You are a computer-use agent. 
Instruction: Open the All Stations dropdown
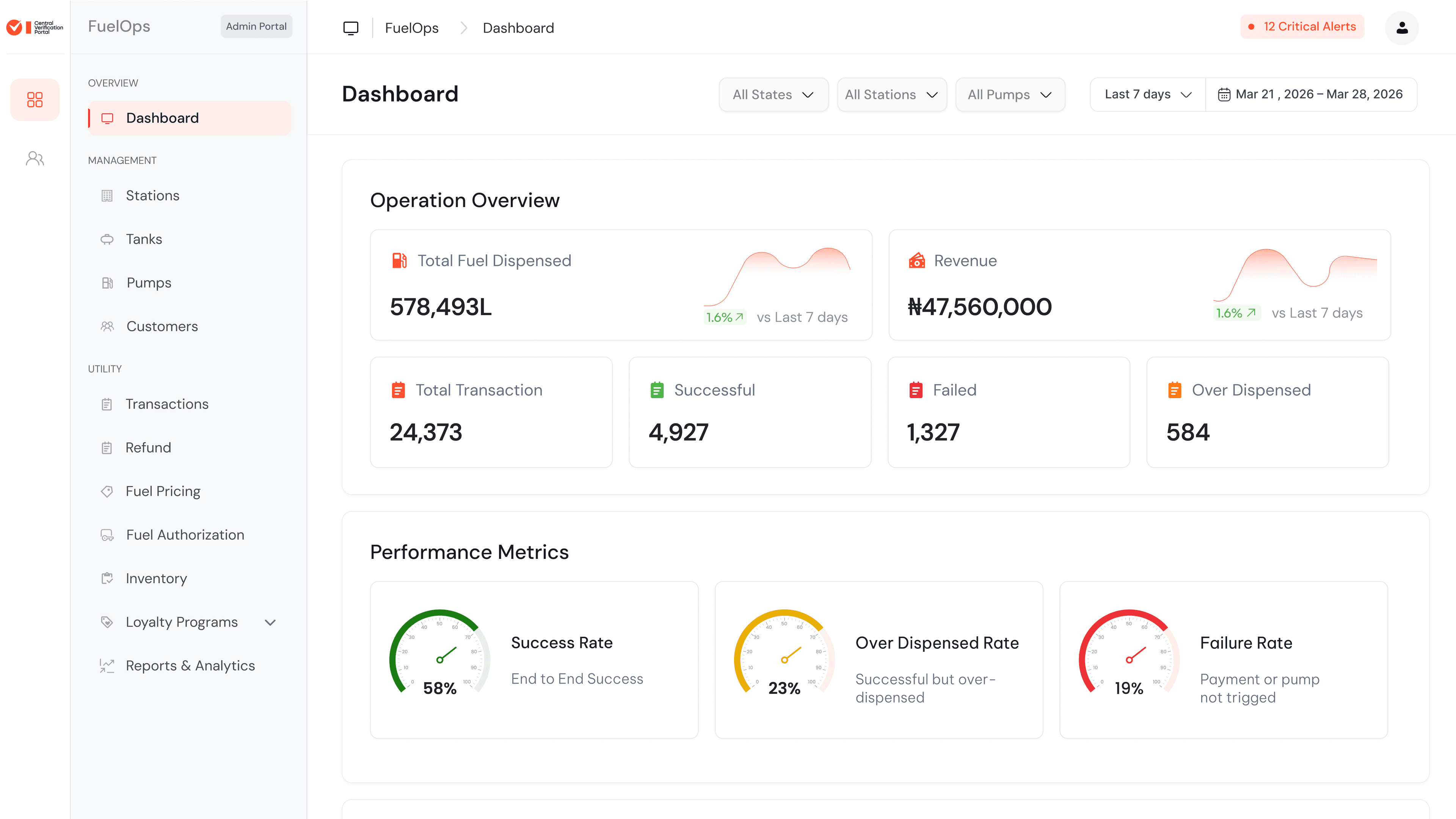pyautogui.click(x=891, y=94)
